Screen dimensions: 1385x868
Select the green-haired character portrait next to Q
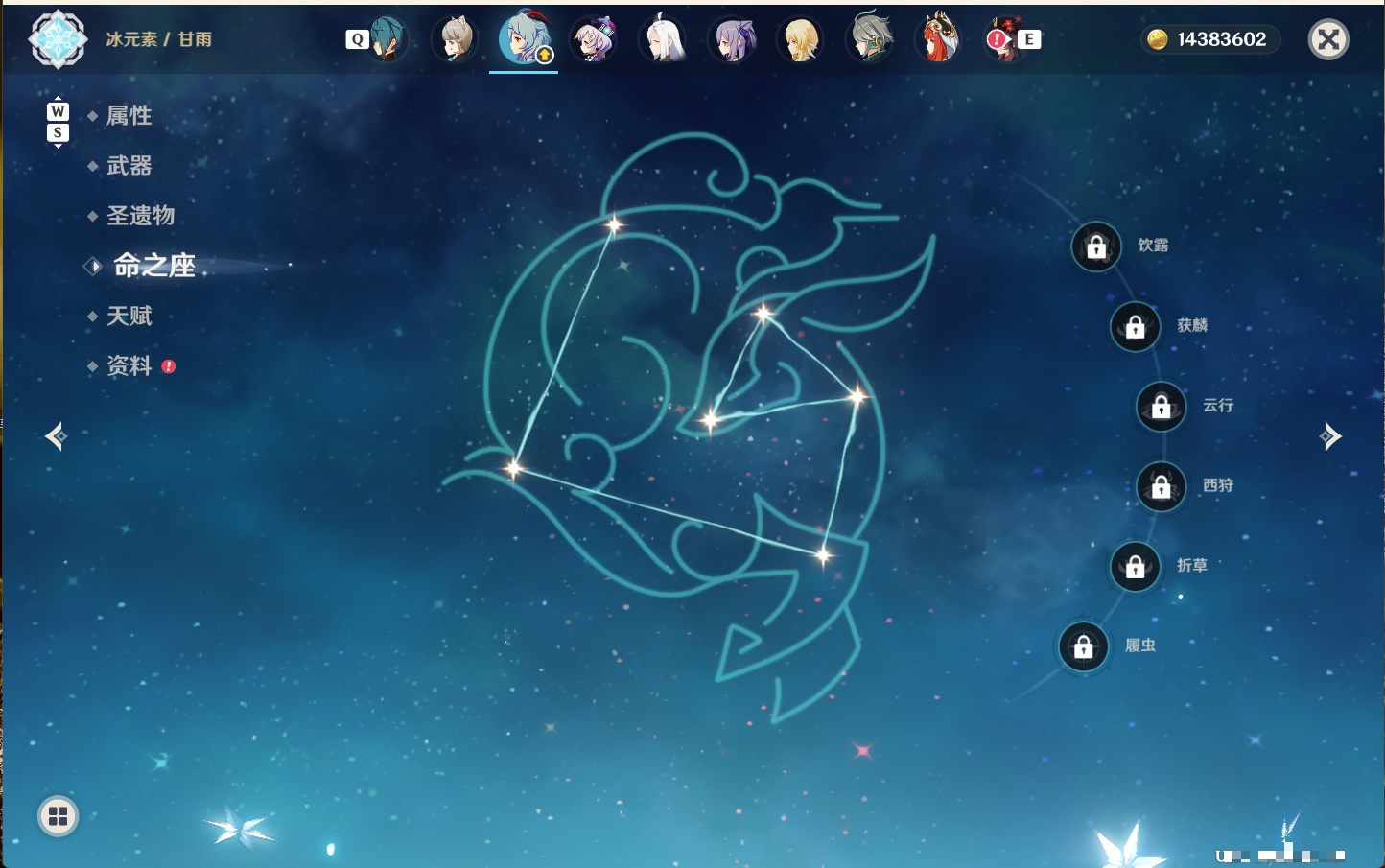[x=387, y=39]
